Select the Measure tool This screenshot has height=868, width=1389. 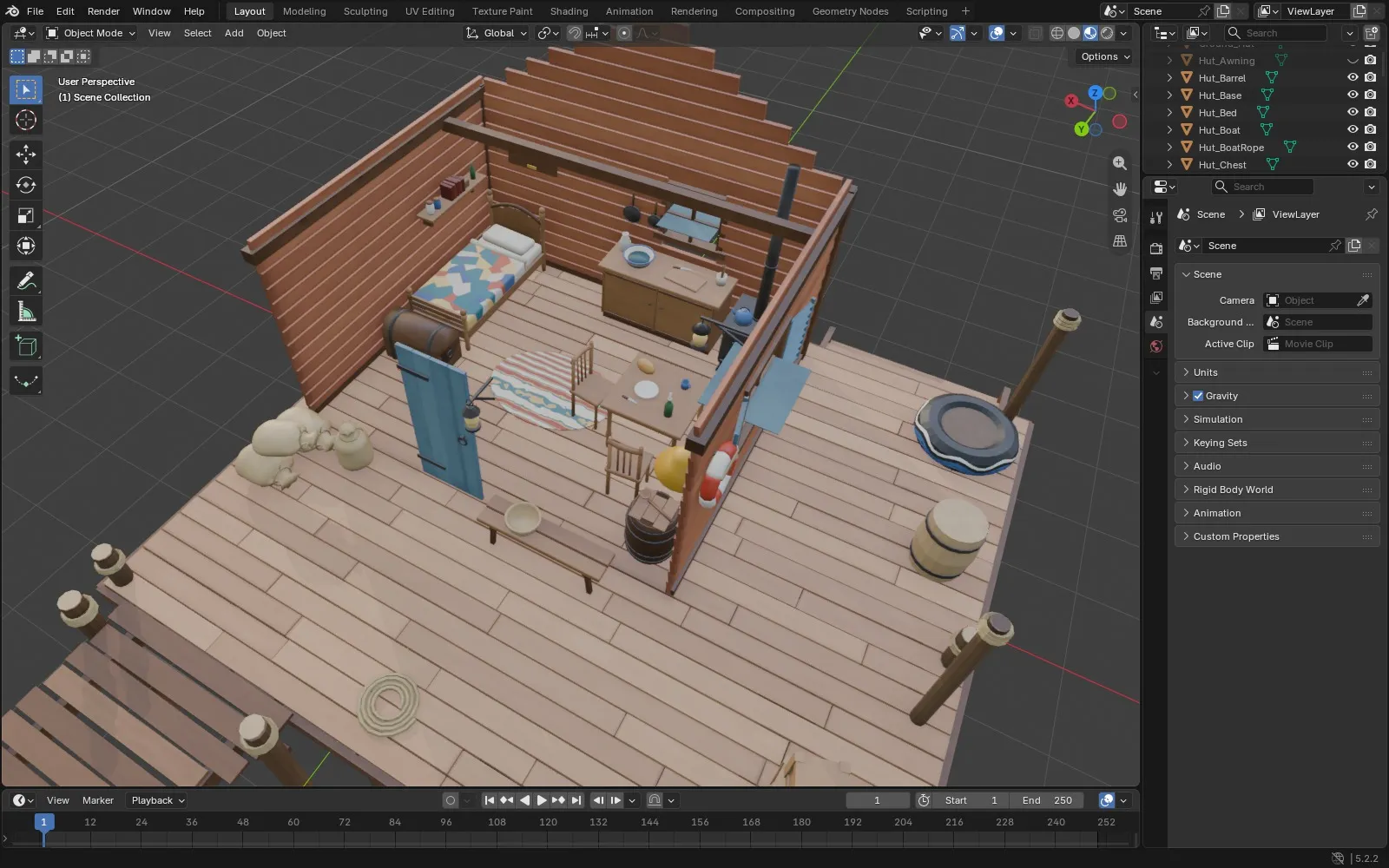(26, 312)
